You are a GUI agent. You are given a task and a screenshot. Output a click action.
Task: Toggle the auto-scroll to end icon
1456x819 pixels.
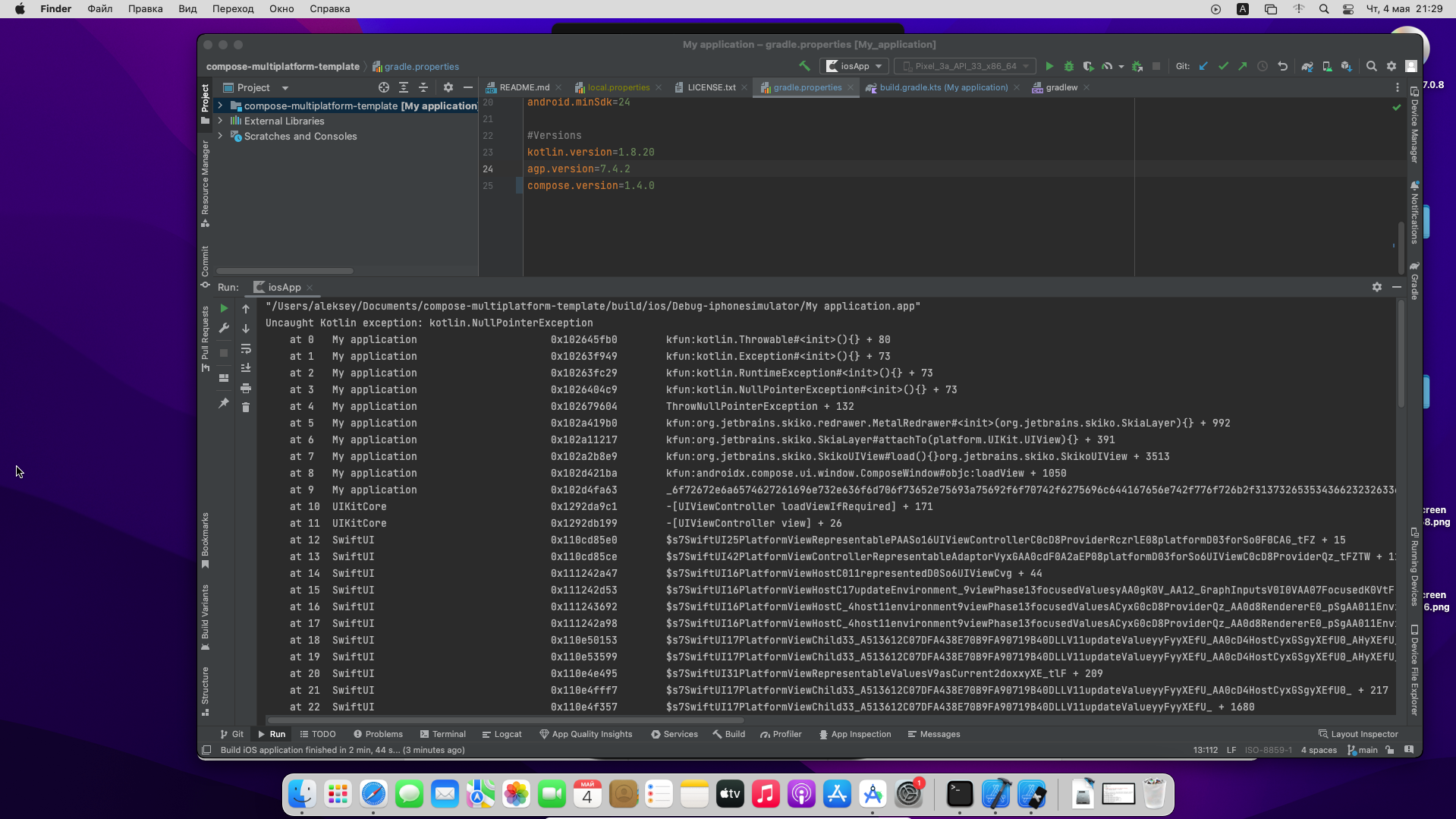click(246, 367)
